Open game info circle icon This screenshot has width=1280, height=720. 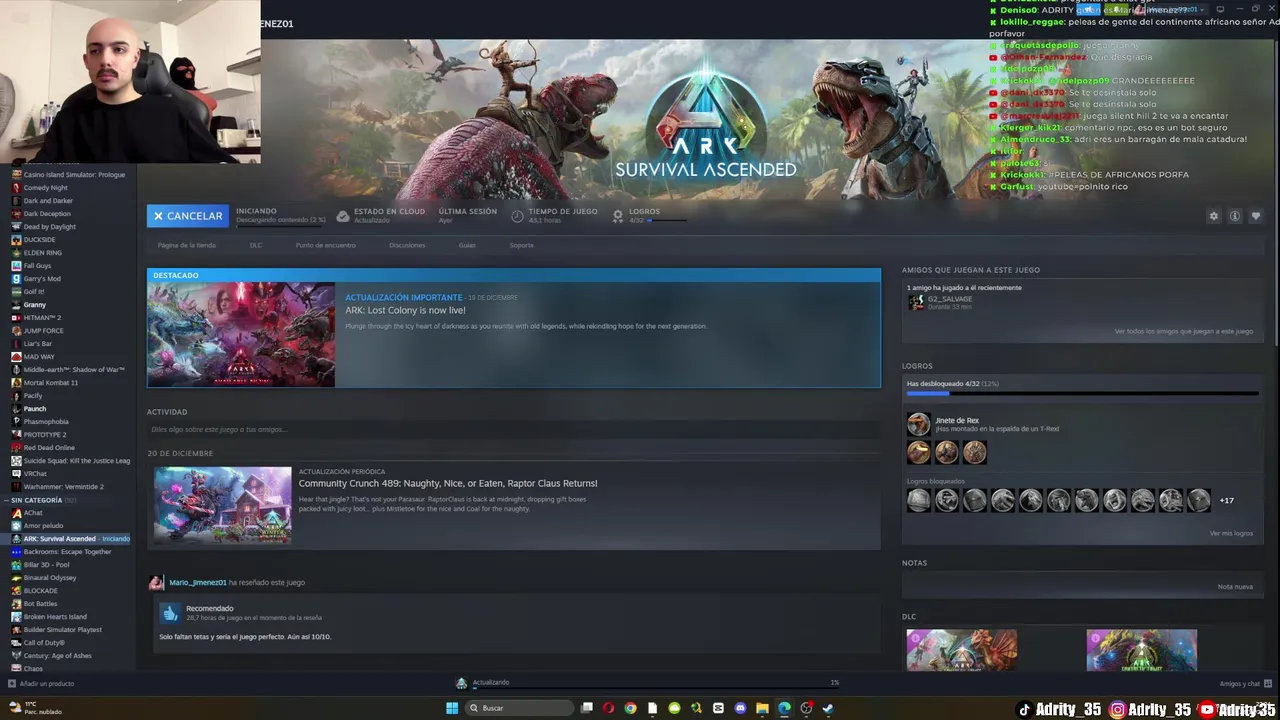[1235, 216]
